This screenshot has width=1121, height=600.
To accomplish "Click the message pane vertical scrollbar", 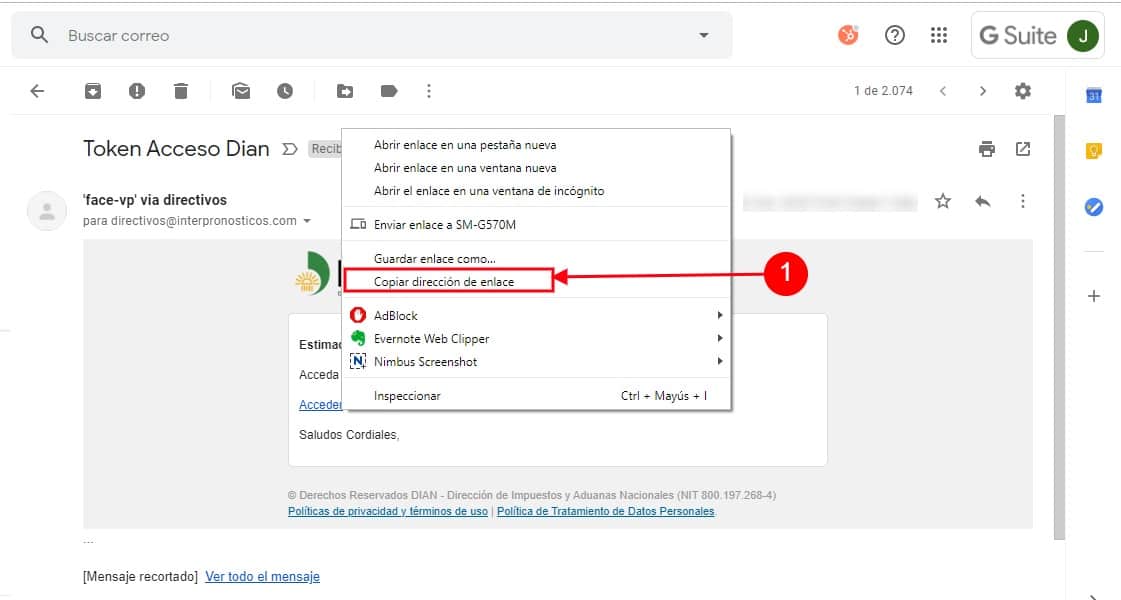I will tap(1059, 320).
